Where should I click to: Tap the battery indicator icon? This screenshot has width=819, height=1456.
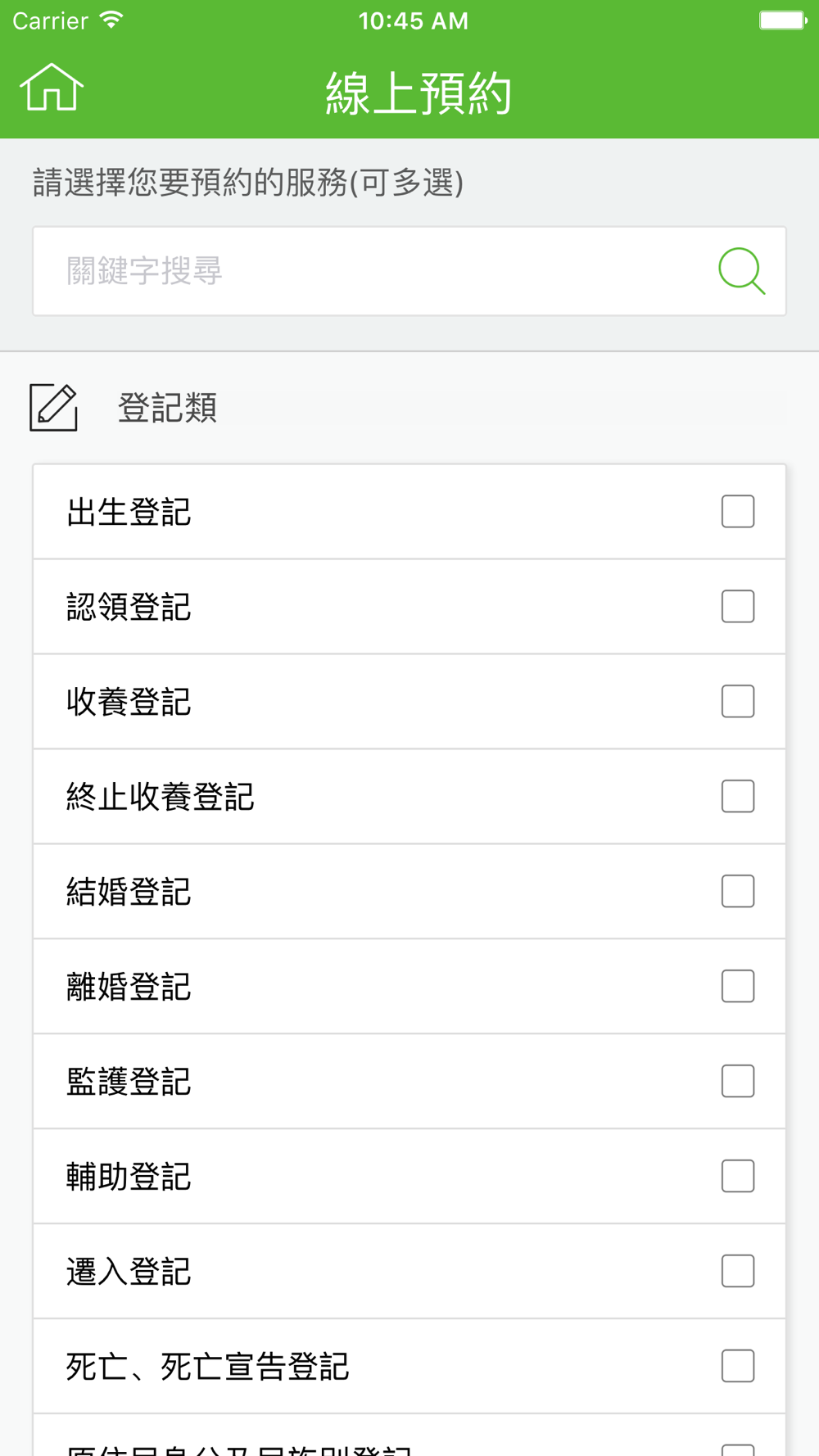[x=783, y=20]
